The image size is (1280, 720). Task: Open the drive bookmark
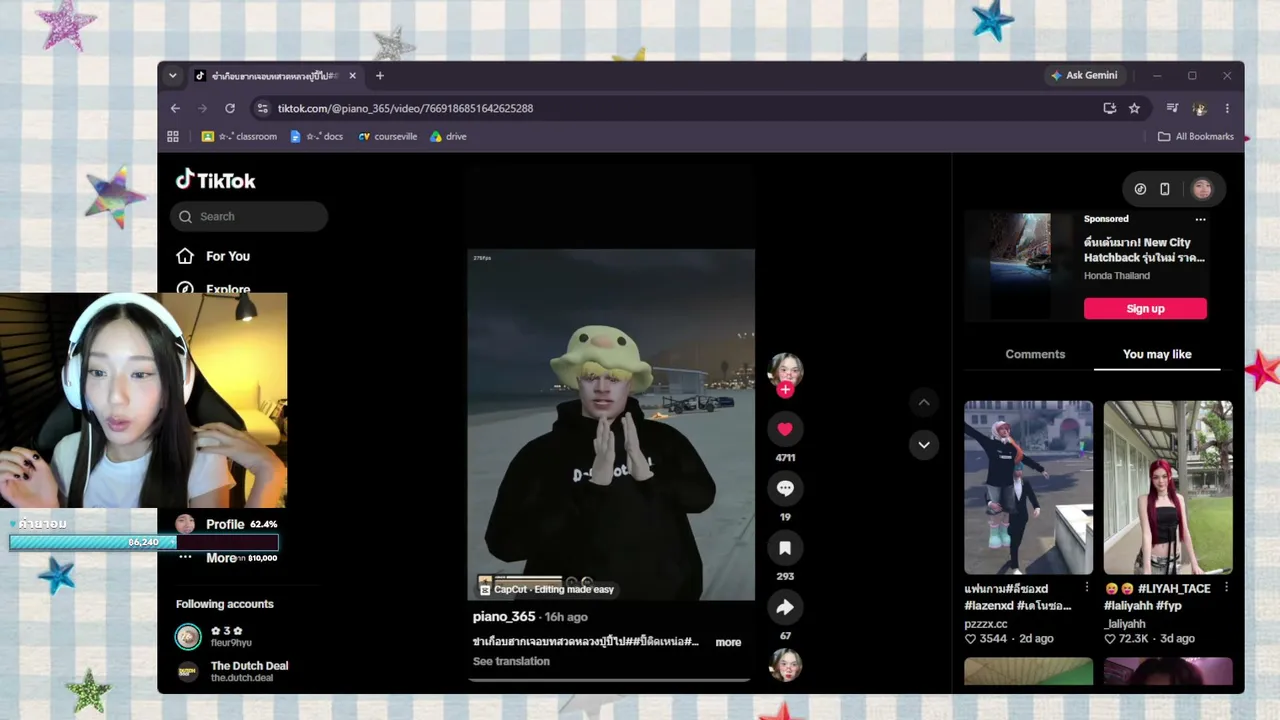[448, 136]
